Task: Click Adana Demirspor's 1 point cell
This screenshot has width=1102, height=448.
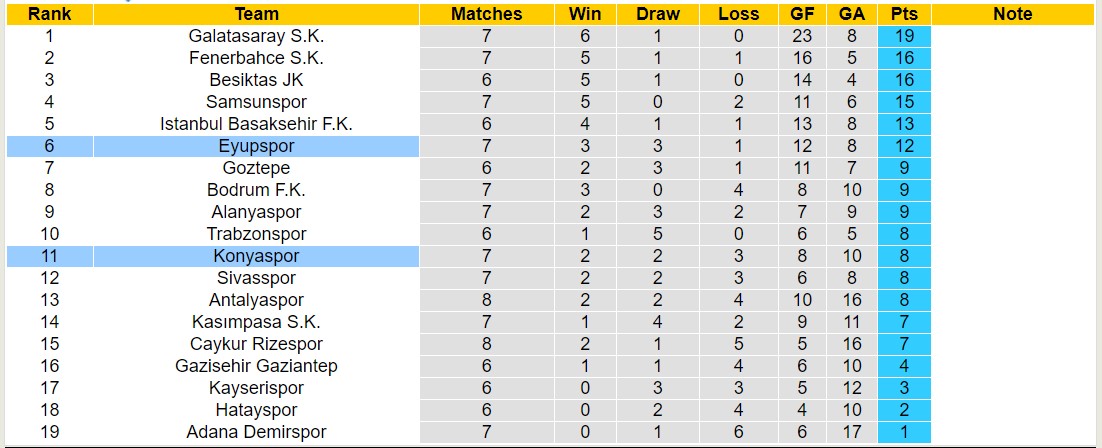Action: [905, 432]
